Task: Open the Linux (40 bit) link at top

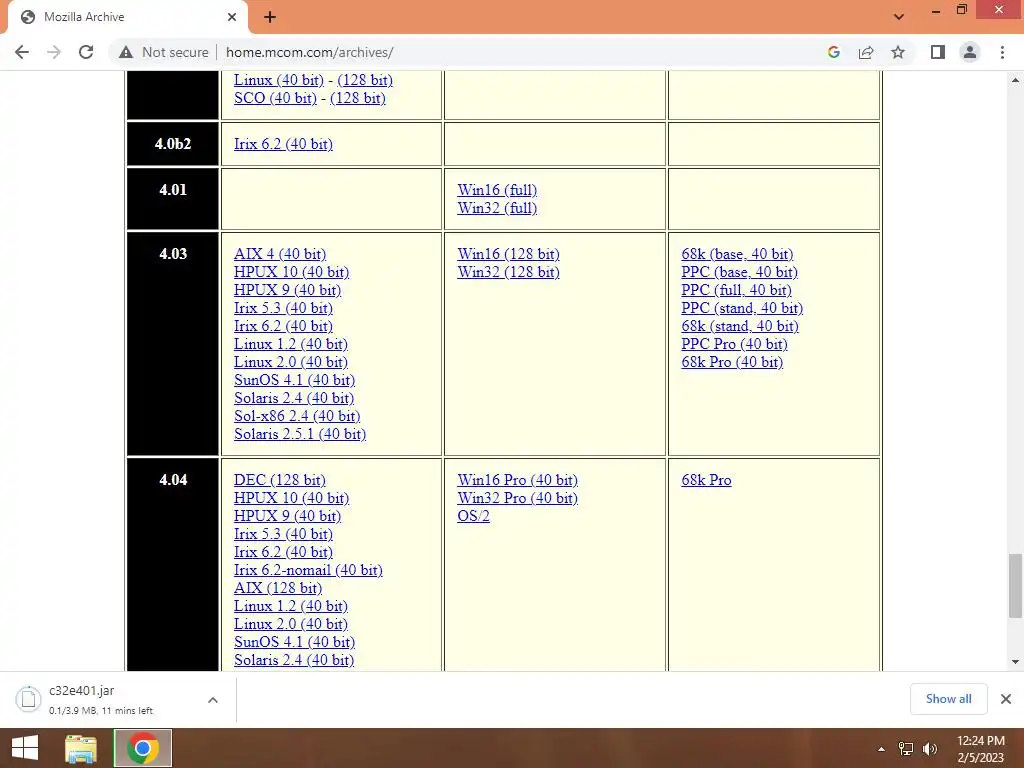Action: 279,80
